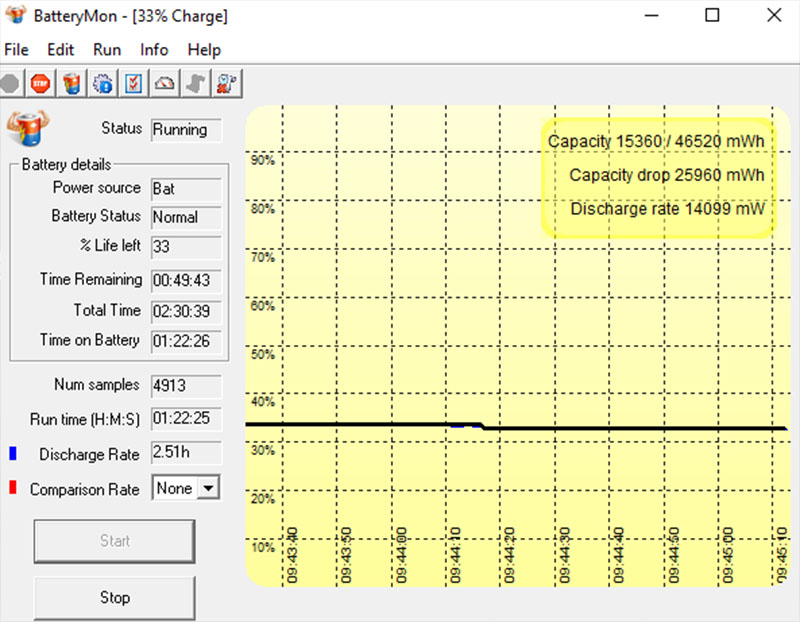The height and width of the screenshot is (622, 800).
Task: Open the Edit menu
Action: (x=61, y=50)
